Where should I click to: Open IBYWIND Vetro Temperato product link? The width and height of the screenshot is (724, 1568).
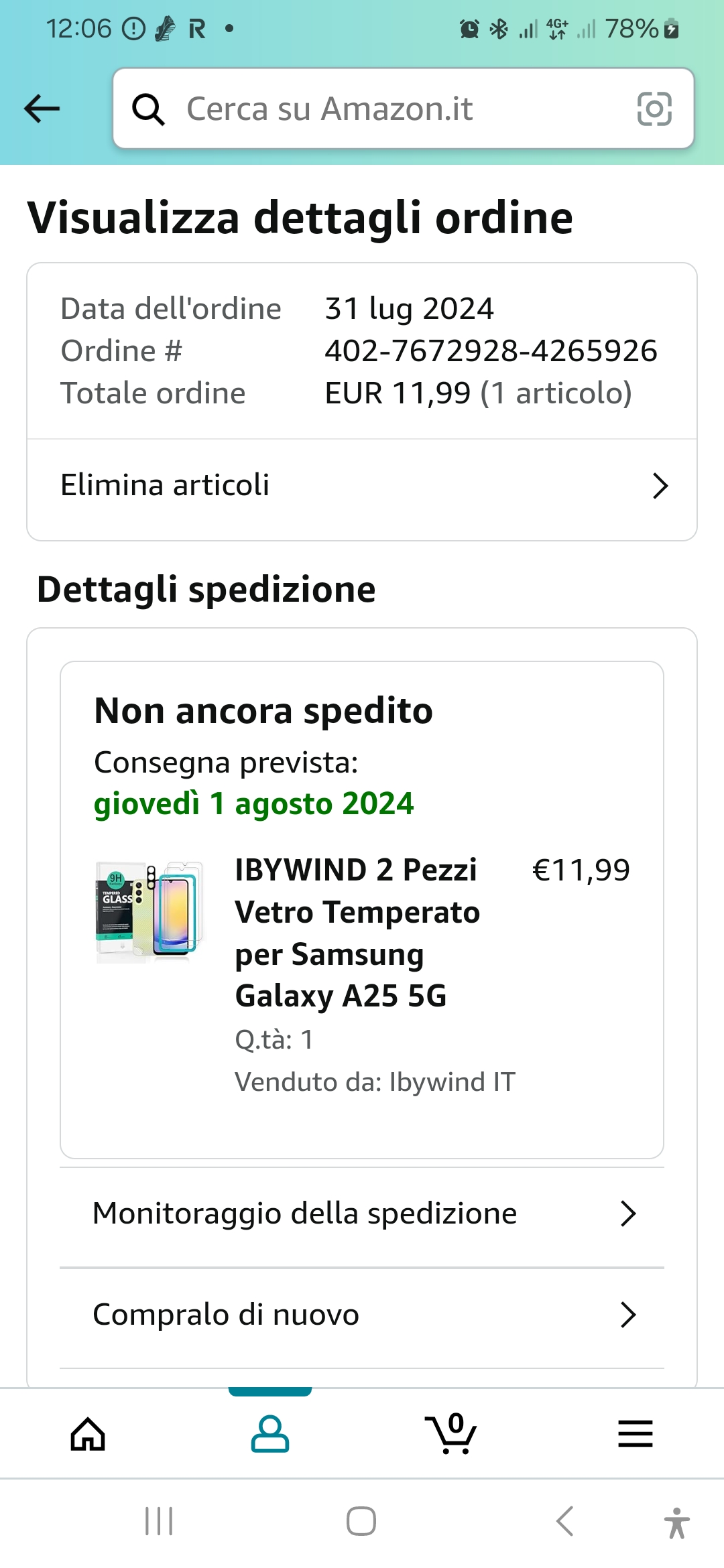click(357, 932)
